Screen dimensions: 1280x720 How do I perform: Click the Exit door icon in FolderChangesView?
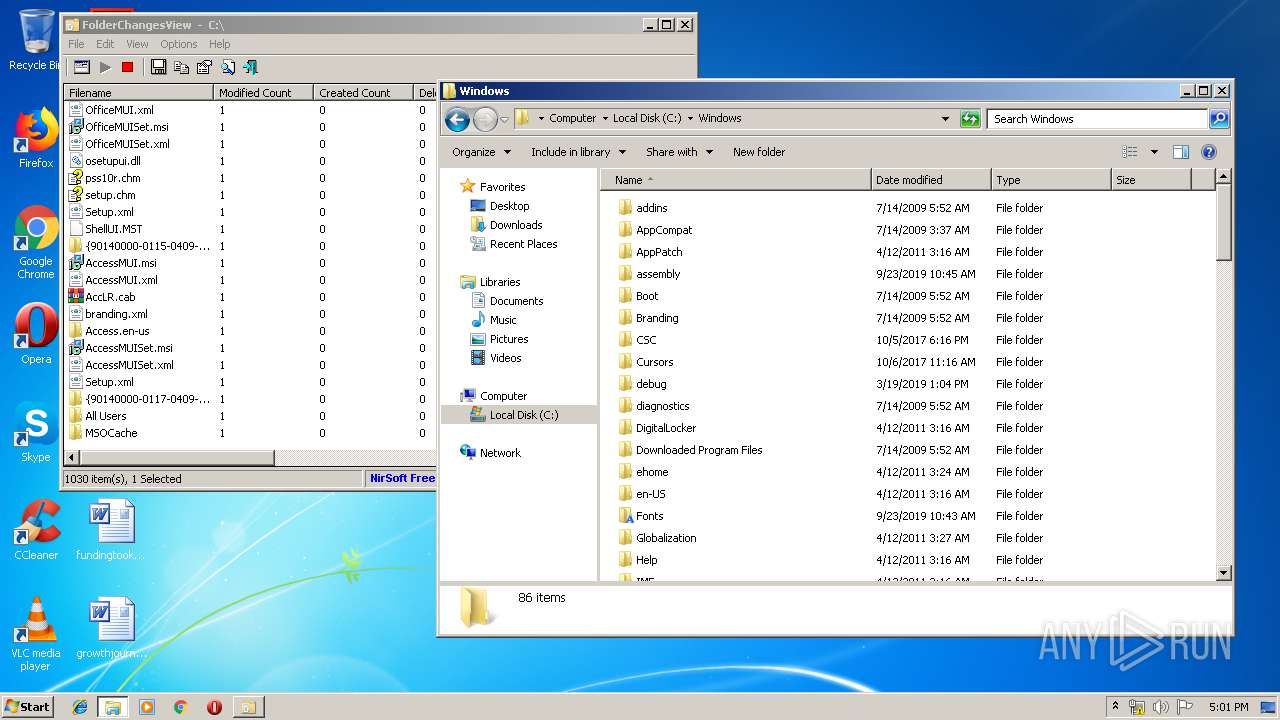point(250,67)
